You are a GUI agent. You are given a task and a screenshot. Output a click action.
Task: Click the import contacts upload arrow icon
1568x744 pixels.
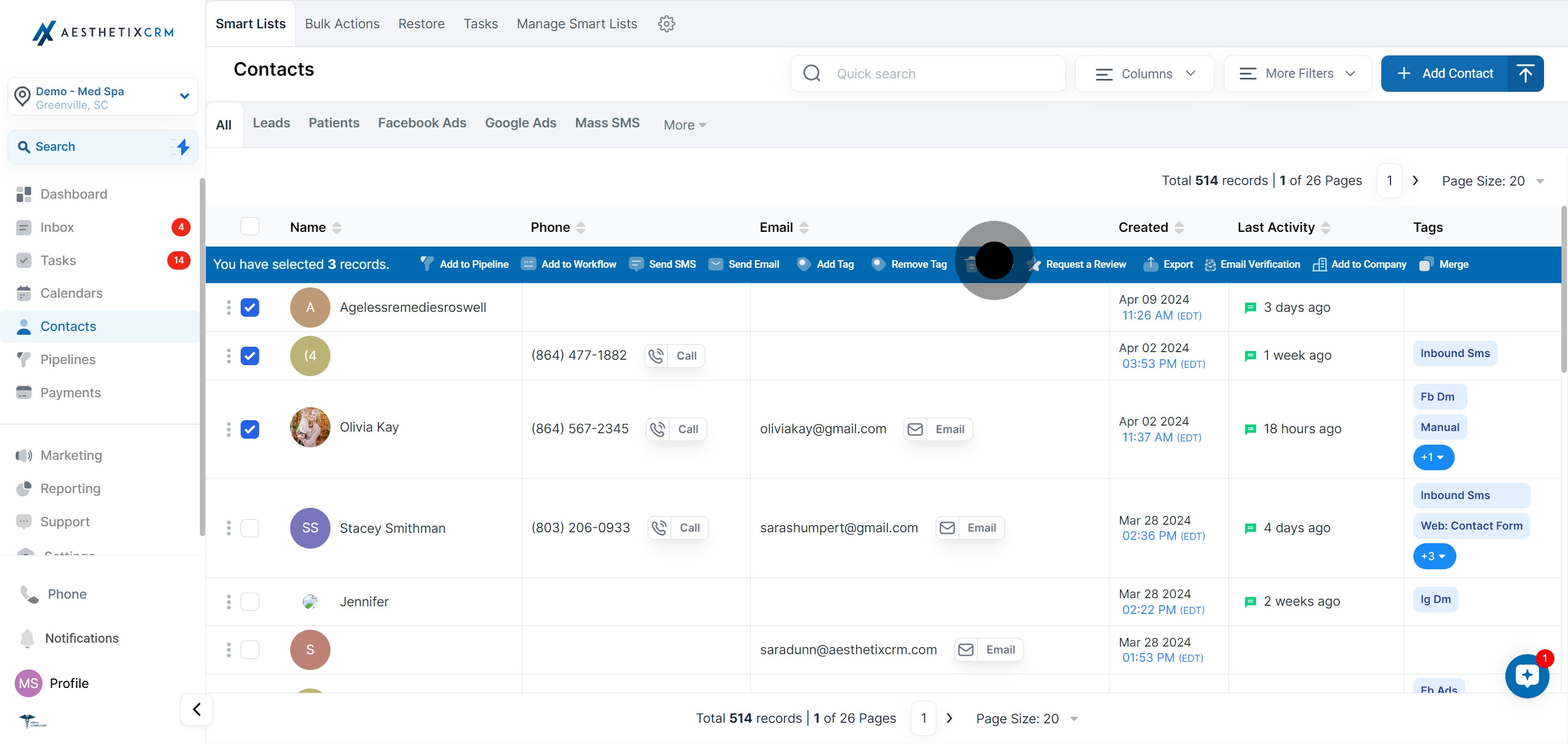coord(1525,73)
